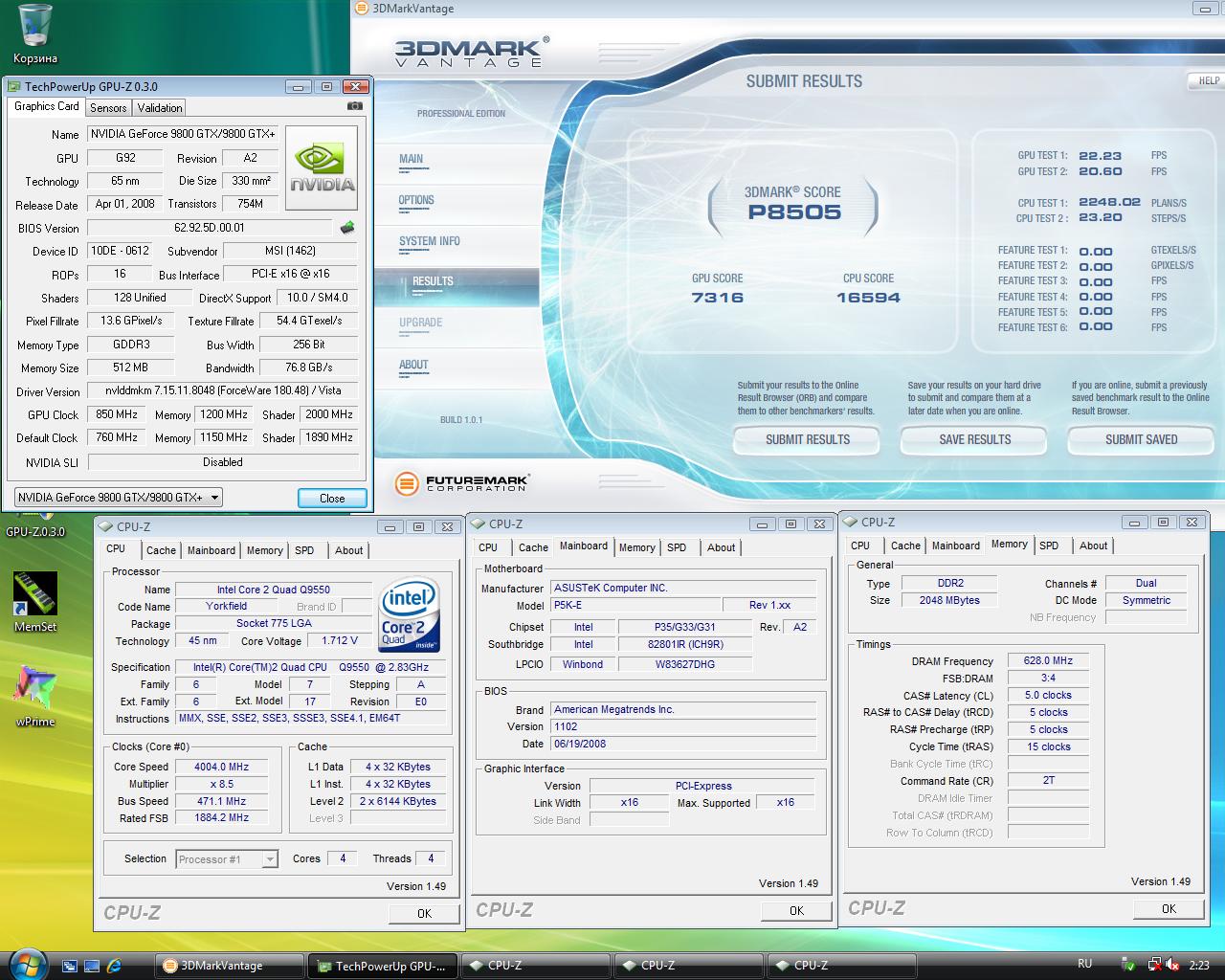Click HELP button in 3DMark Vantage

(1208, 81)
